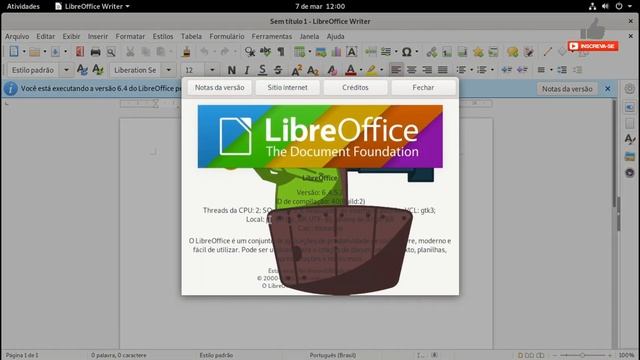
Task: Toggle Strikethrough formatting
Action: [278, 70]
